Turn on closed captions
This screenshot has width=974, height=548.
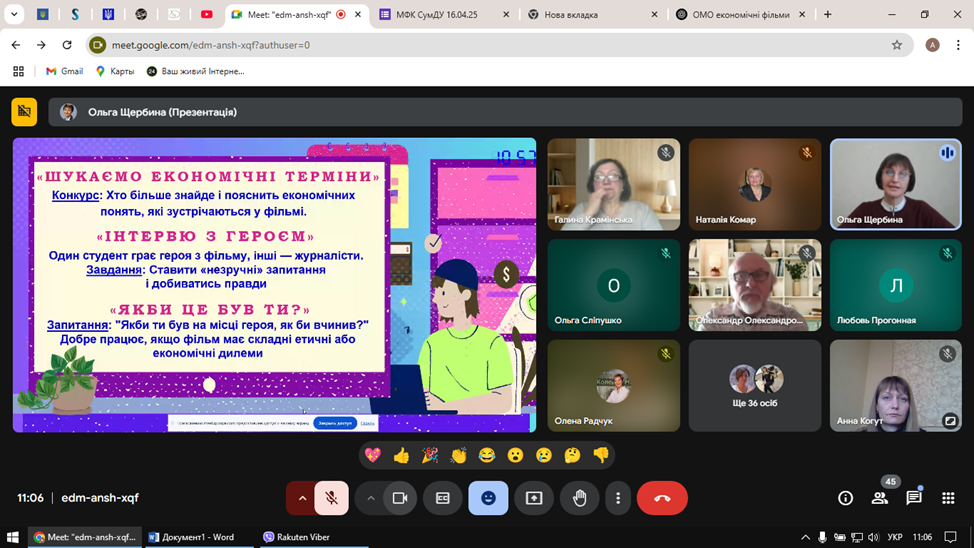coord(443,498)
